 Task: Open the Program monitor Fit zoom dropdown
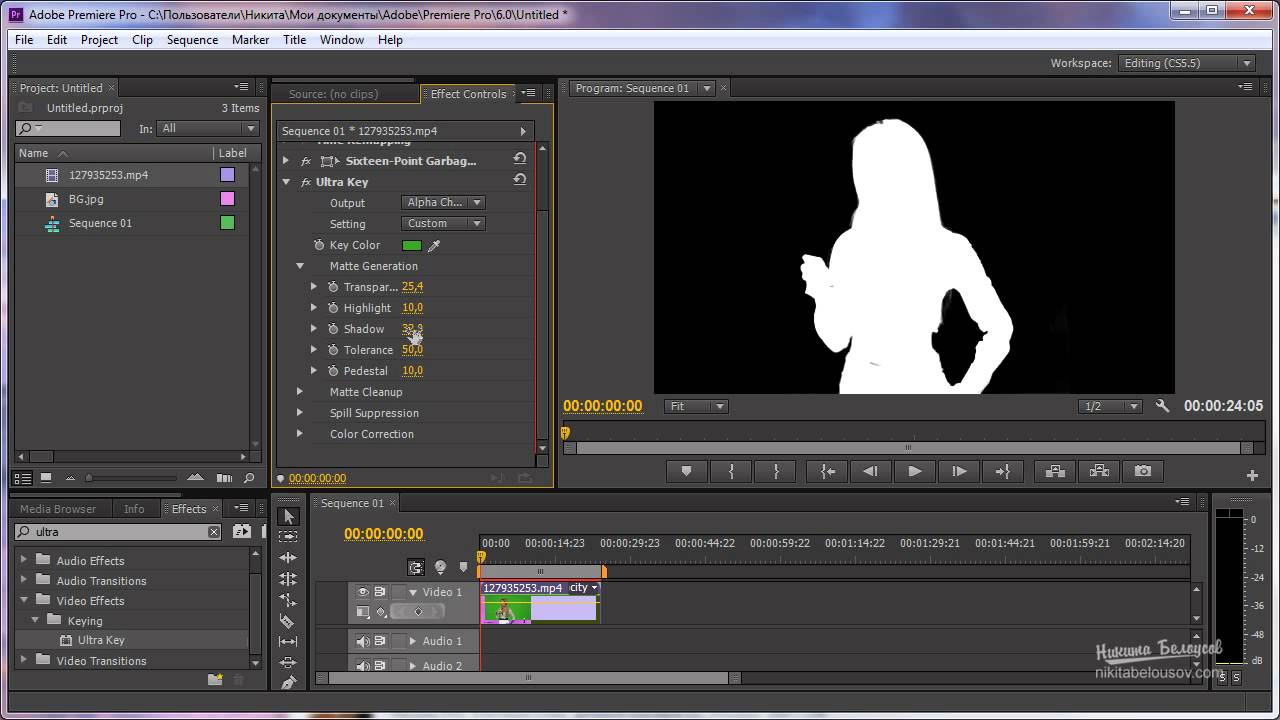(696, 406)
